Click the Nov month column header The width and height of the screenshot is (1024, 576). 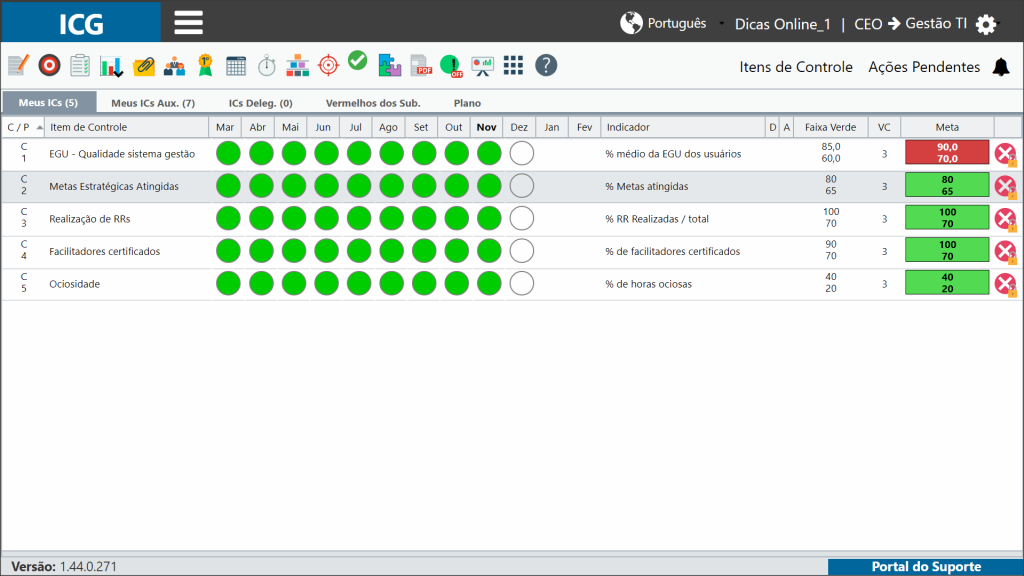tap(487, 127)
